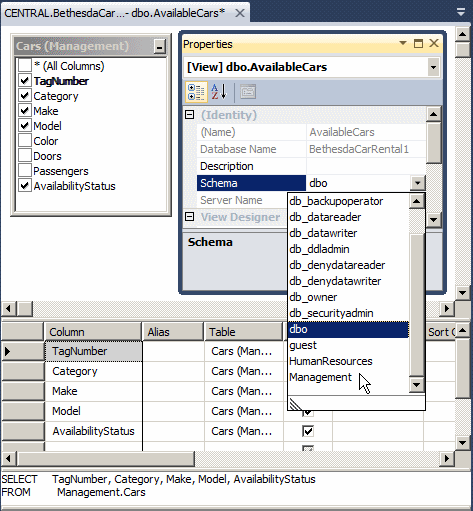473x511 pixels.
Task: Click the Alias column header
Action: (x=173, y=332)
